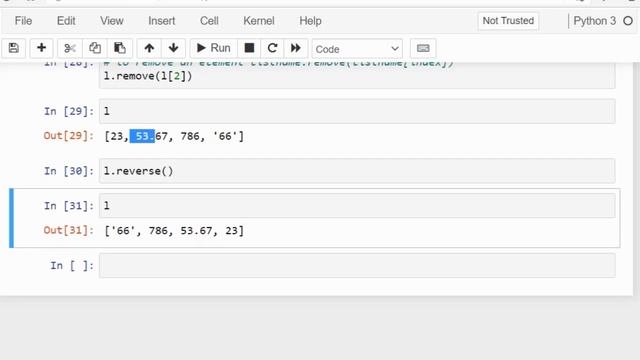Copy selected cells icon
The width and height of the screenshot is (640, 360).
pos(95,48)
